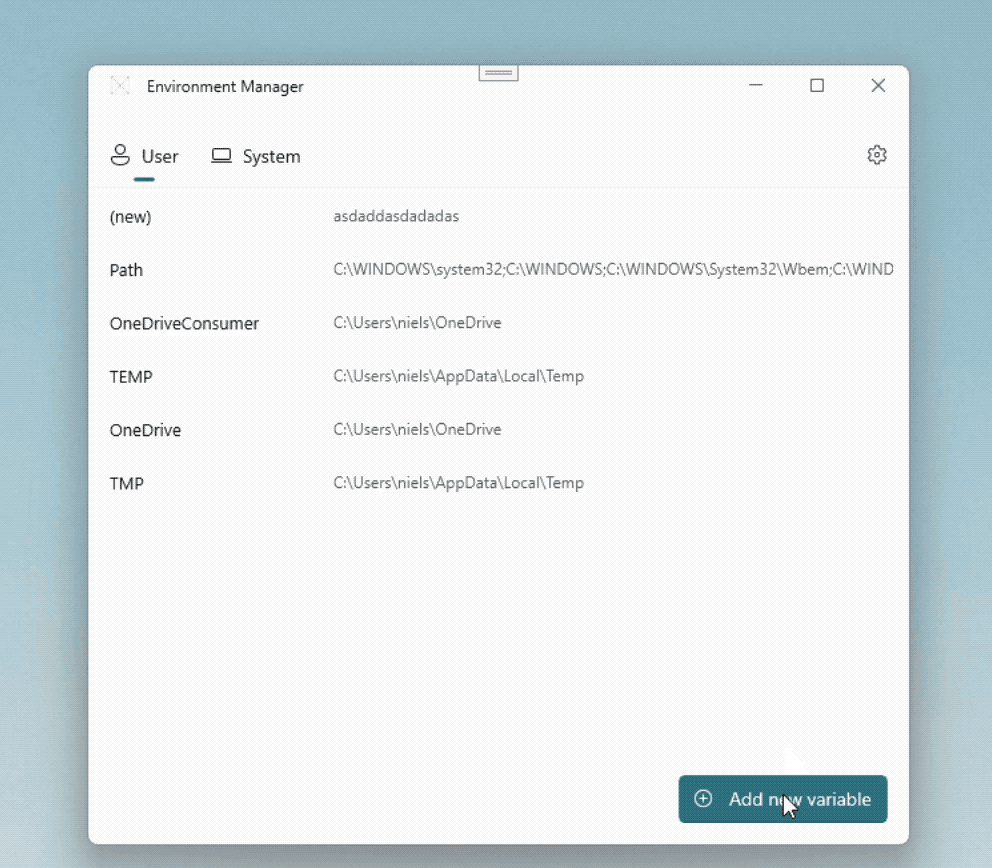Image resolution: width=992 pixels, height=868 pixels.
Task: Click the TMP row's value path
Action: click(458, 483)
